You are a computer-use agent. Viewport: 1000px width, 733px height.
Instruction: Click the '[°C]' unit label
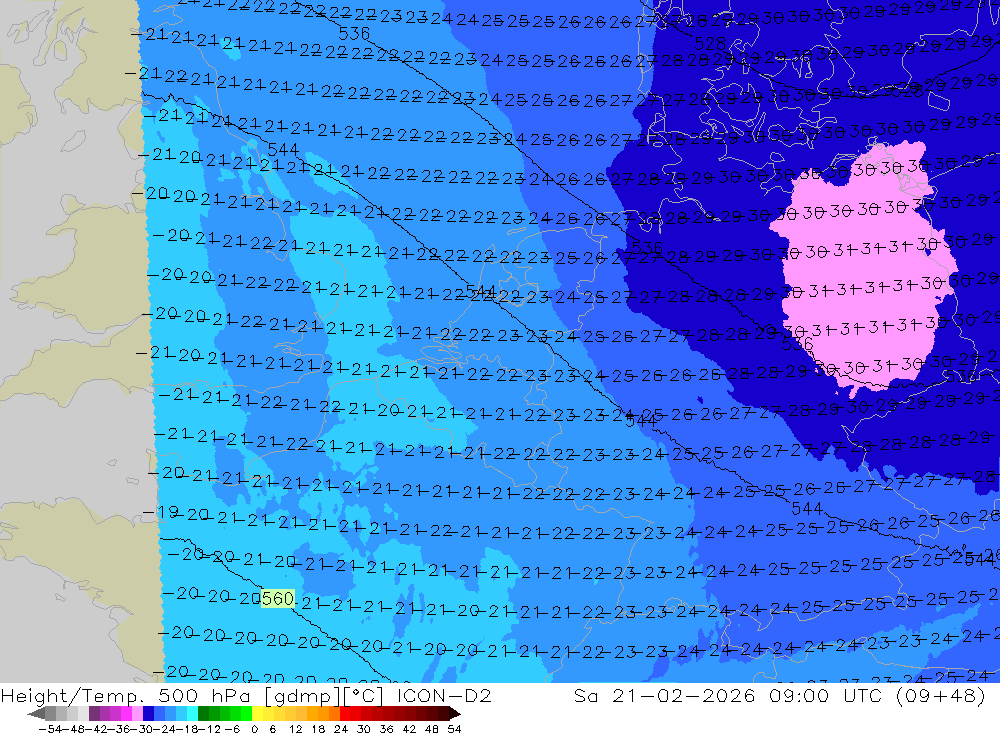click(364, 695)
